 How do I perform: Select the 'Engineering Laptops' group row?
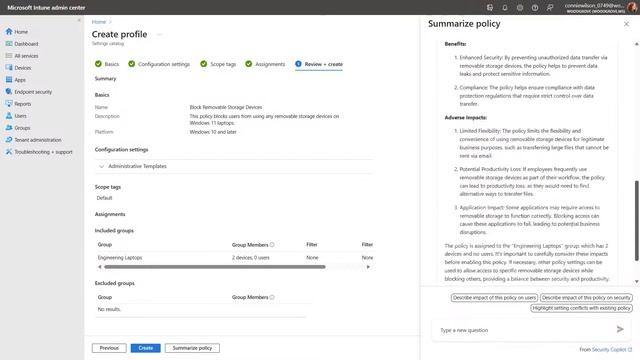[235, 258]
